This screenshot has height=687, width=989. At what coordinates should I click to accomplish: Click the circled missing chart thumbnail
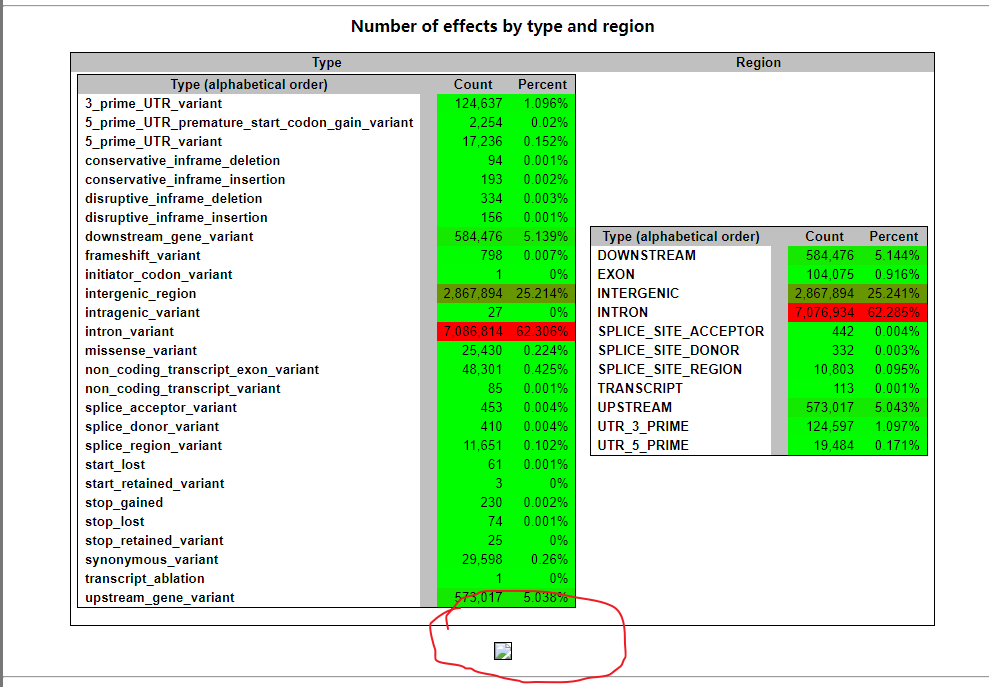502,650
